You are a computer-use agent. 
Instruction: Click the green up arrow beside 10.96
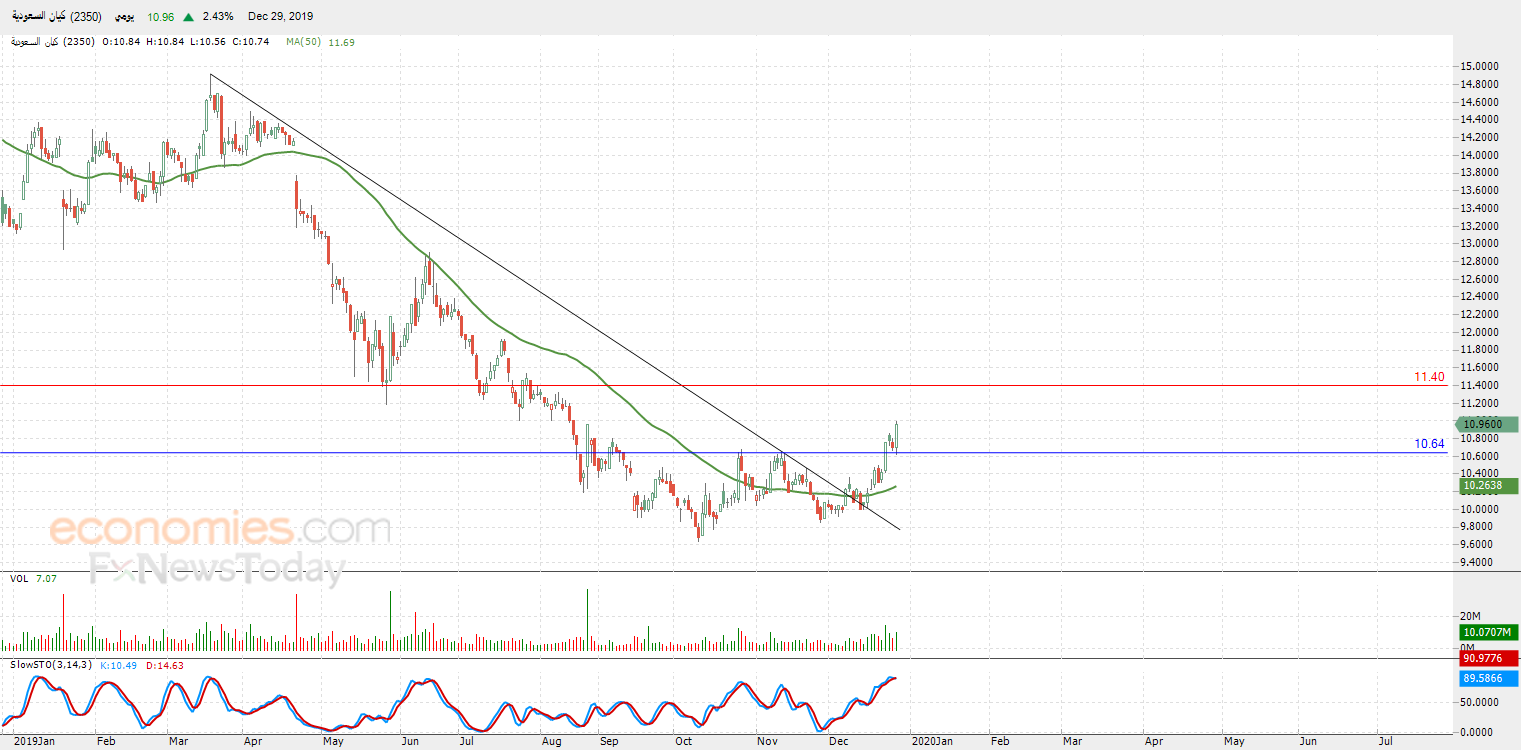click(188, 17)
